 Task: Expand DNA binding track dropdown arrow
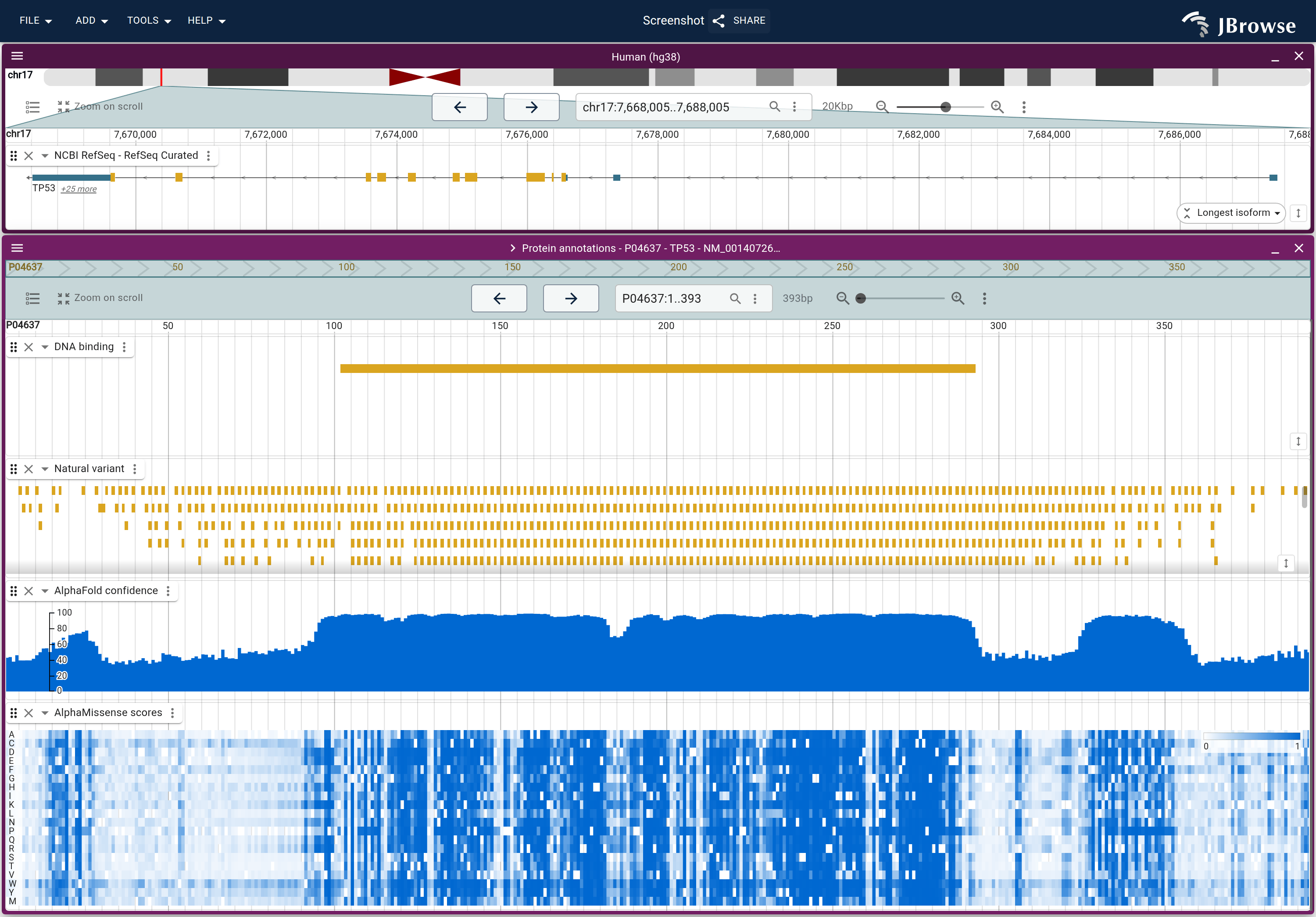[45, 347]
